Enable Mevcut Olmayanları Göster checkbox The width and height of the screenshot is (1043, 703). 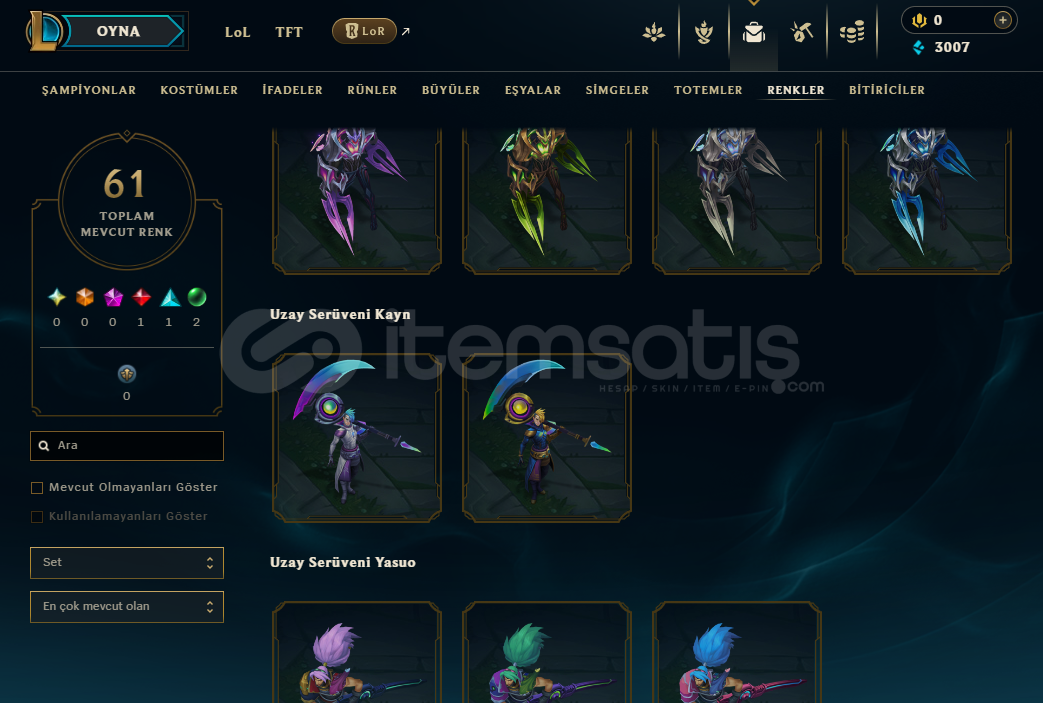click(x=37, y=488)
